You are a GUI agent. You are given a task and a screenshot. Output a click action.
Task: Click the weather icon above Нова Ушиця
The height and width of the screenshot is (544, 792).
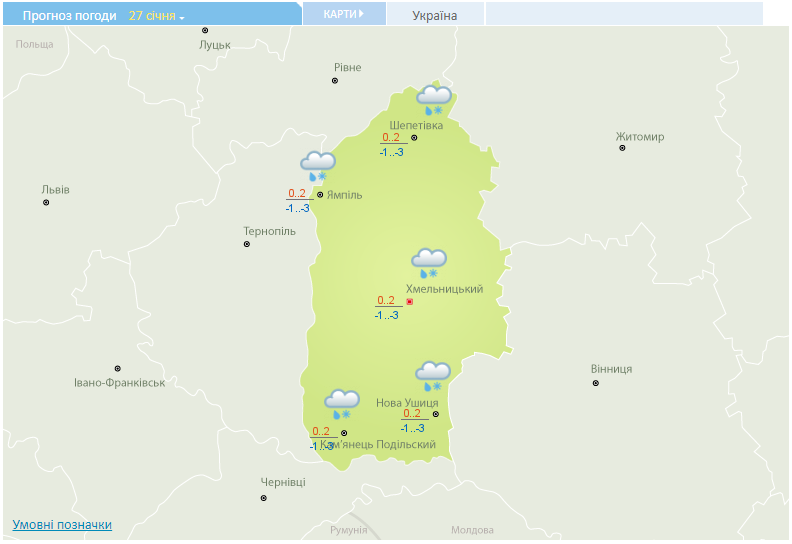click(433, 376)
